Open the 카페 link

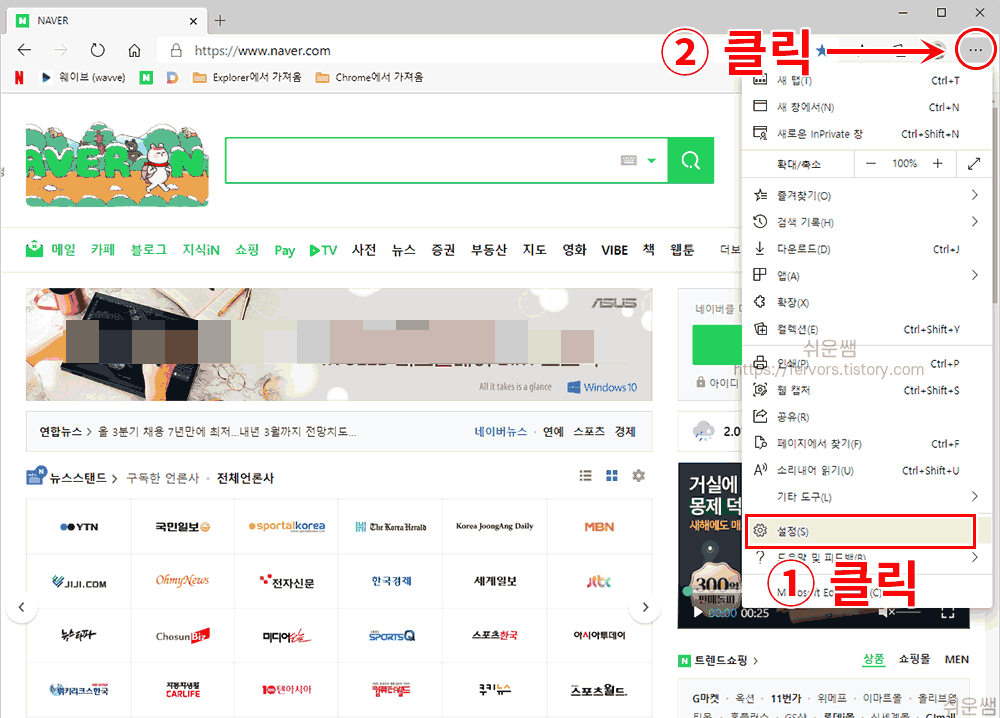(x=103, y=249)
